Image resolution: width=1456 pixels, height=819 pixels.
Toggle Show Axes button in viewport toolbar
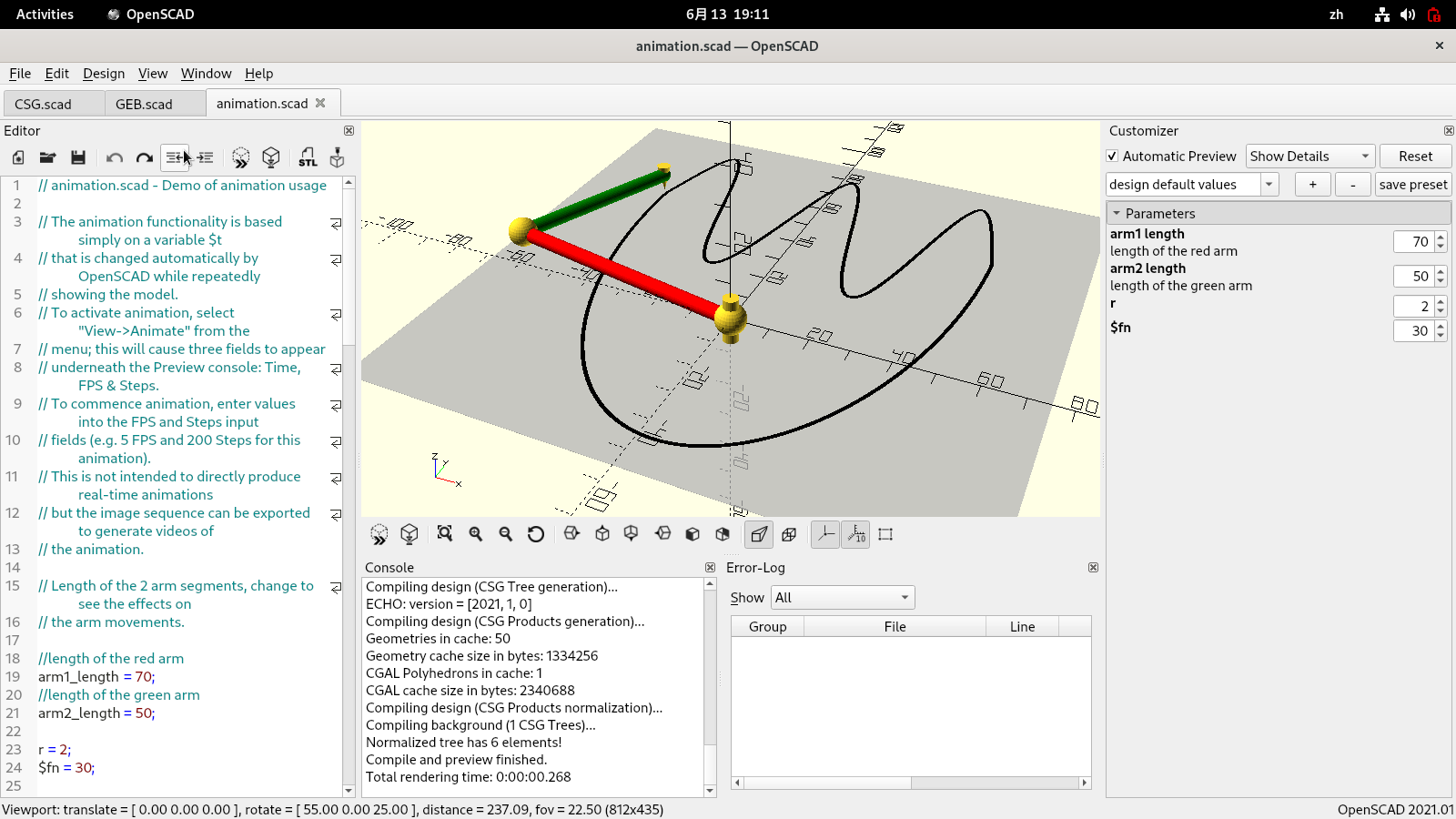tap(825, 534)
